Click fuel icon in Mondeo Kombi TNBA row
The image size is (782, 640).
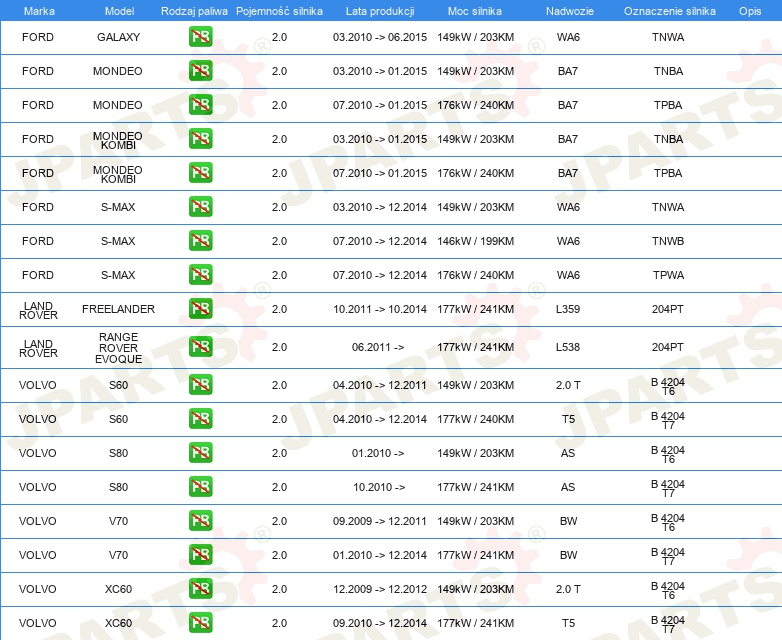click(200, 139)
